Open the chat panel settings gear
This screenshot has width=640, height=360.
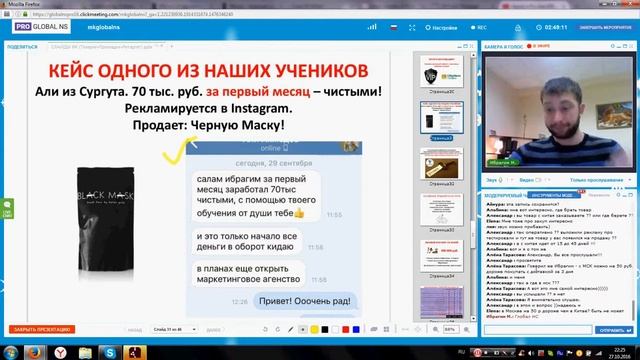618,195
